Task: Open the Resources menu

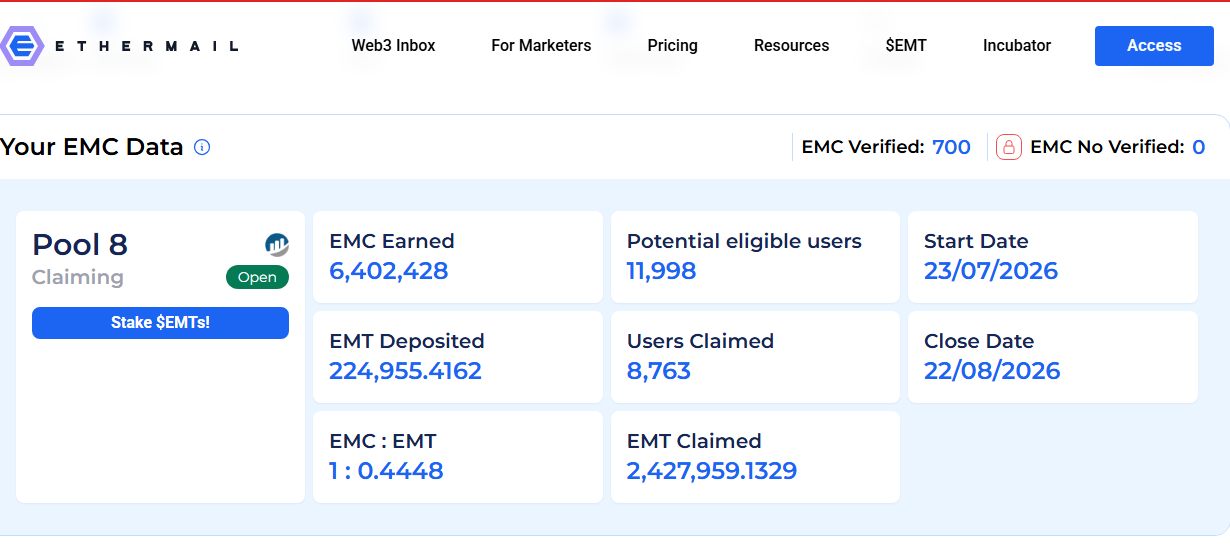Action: 791,46
